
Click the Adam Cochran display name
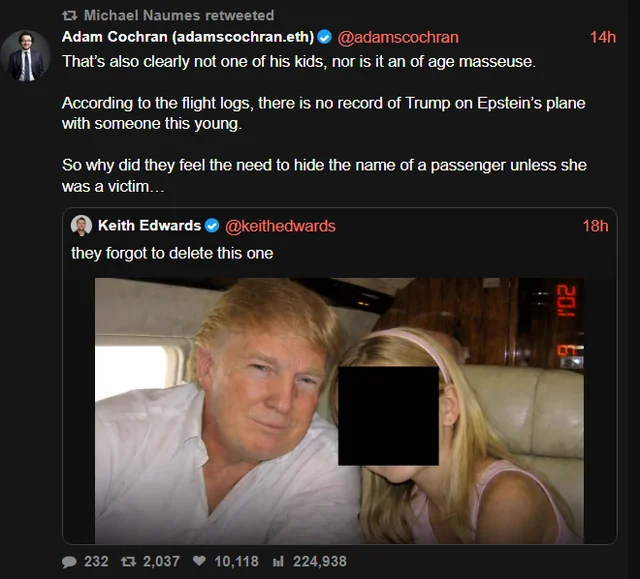pyautogui.click(x=188, y=37)
